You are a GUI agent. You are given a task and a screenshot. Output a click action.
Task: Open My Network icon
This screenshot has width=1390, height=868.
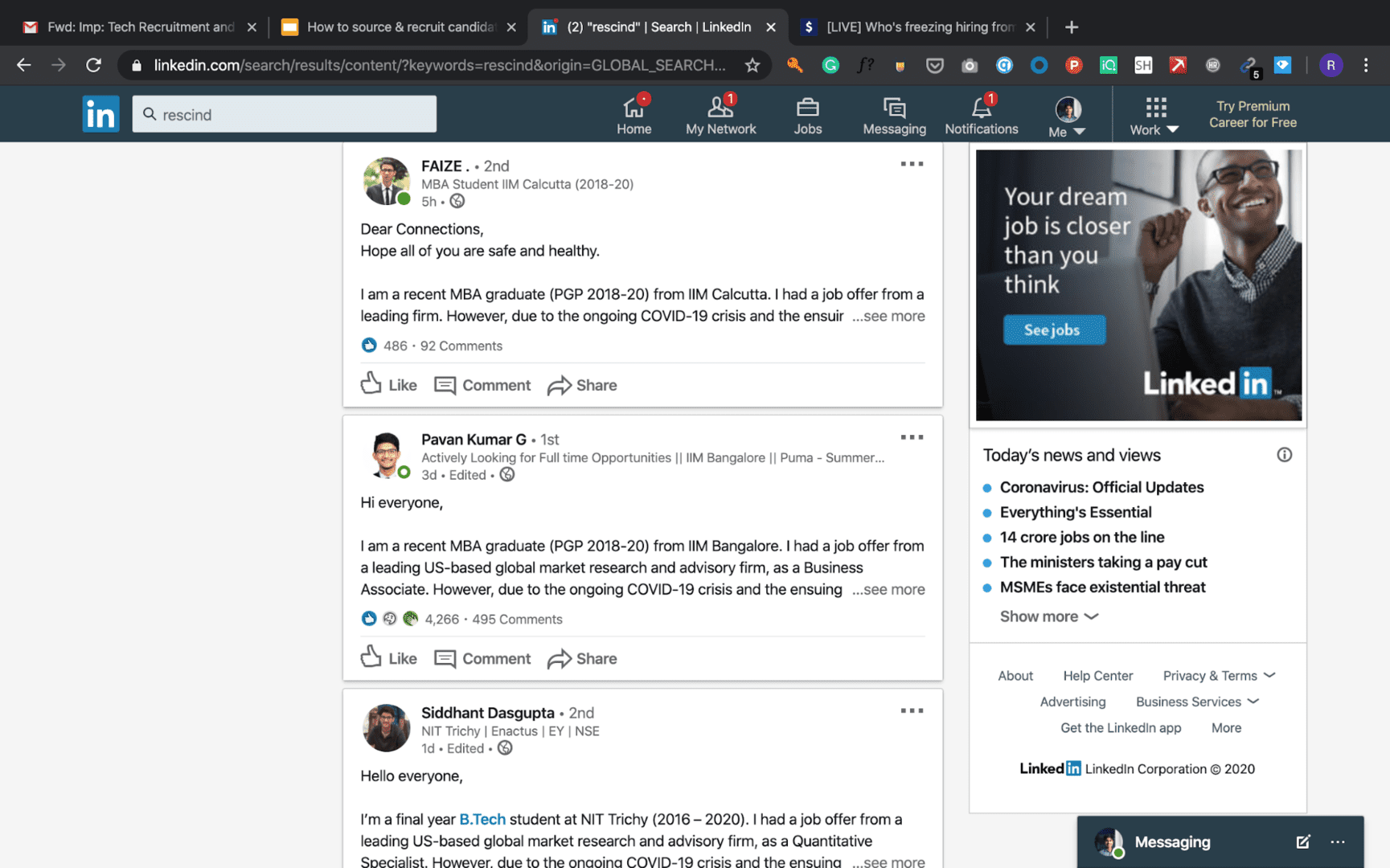(x=720, y=115)
